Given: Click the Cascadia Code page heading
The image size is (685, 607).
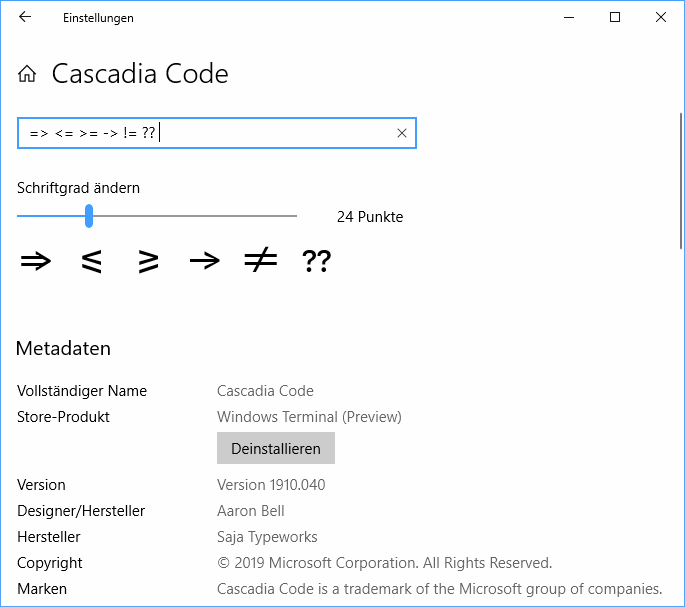Looking at the screenshot, I should (140, 74).
